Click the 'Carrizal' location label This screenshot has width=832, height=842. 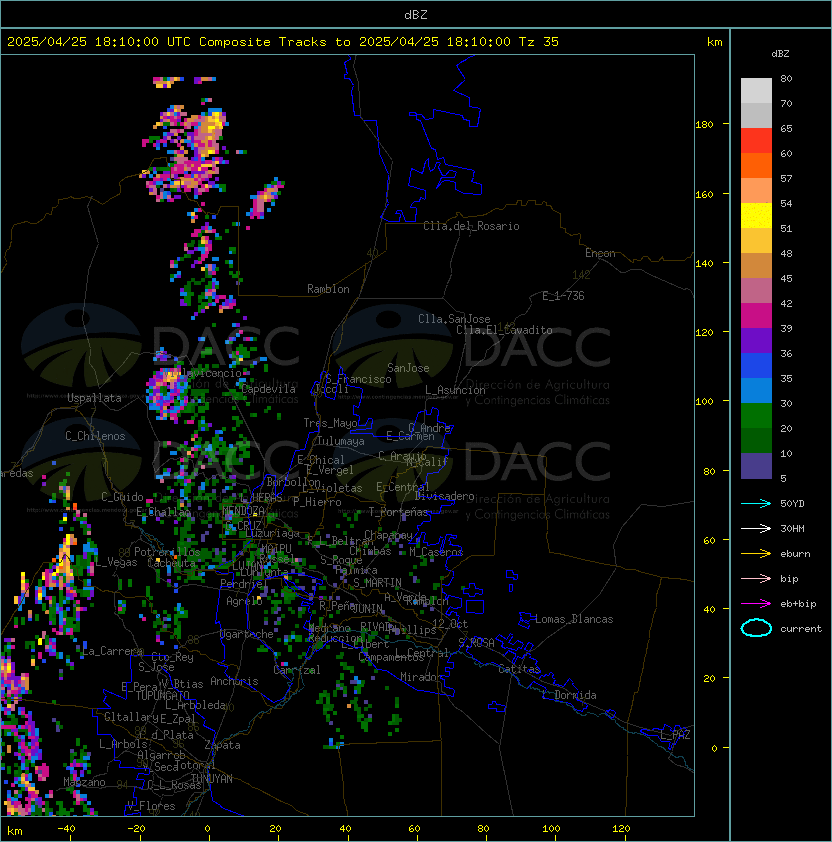pos(297,670)
